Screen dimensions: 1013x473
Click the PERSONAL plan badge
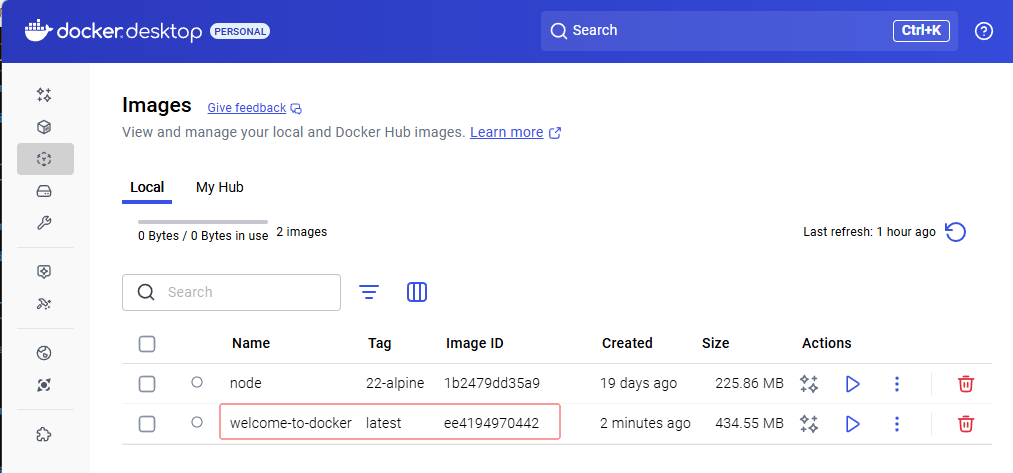(240, 31)
